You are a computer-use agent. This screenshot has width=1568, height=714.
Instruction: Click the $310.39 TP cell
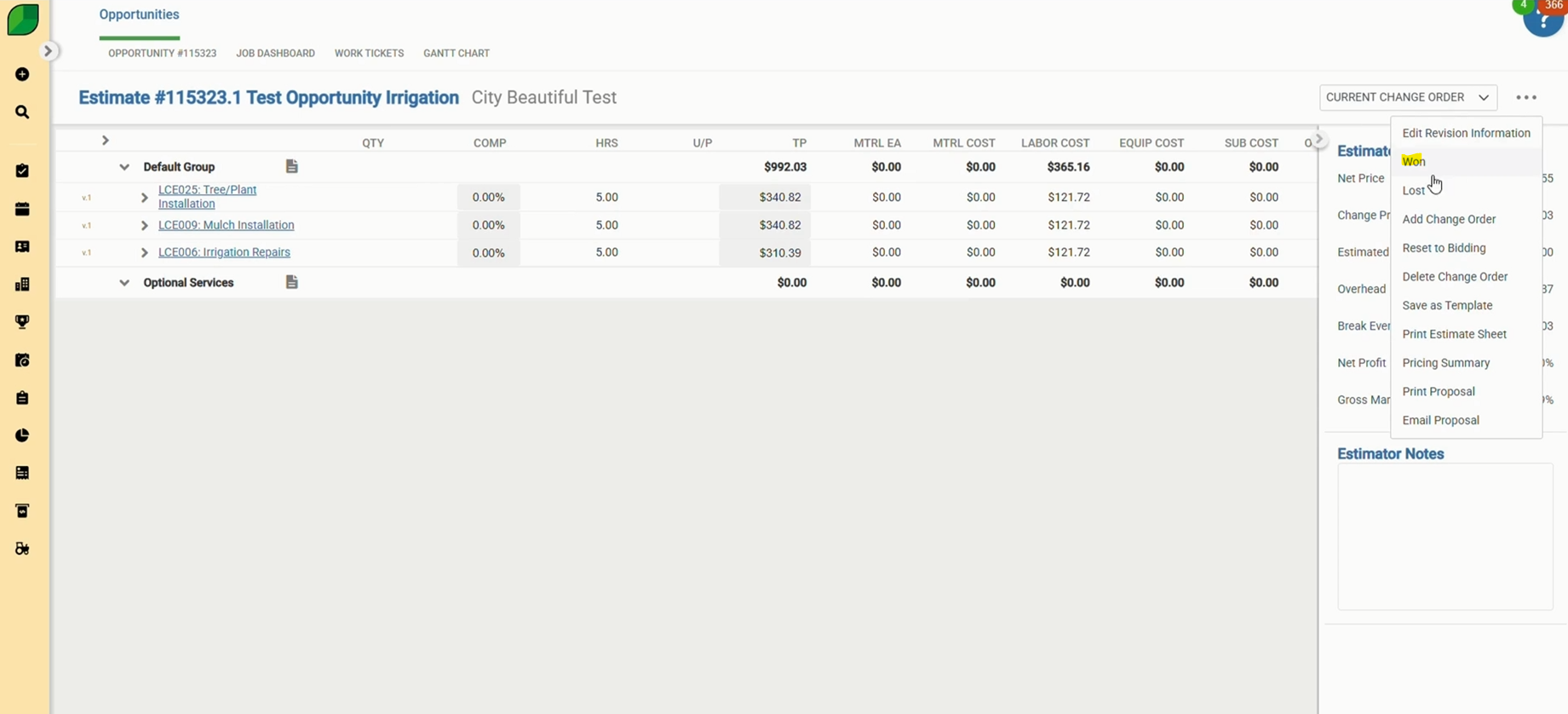pyautogui.click(x=765, y=253)
